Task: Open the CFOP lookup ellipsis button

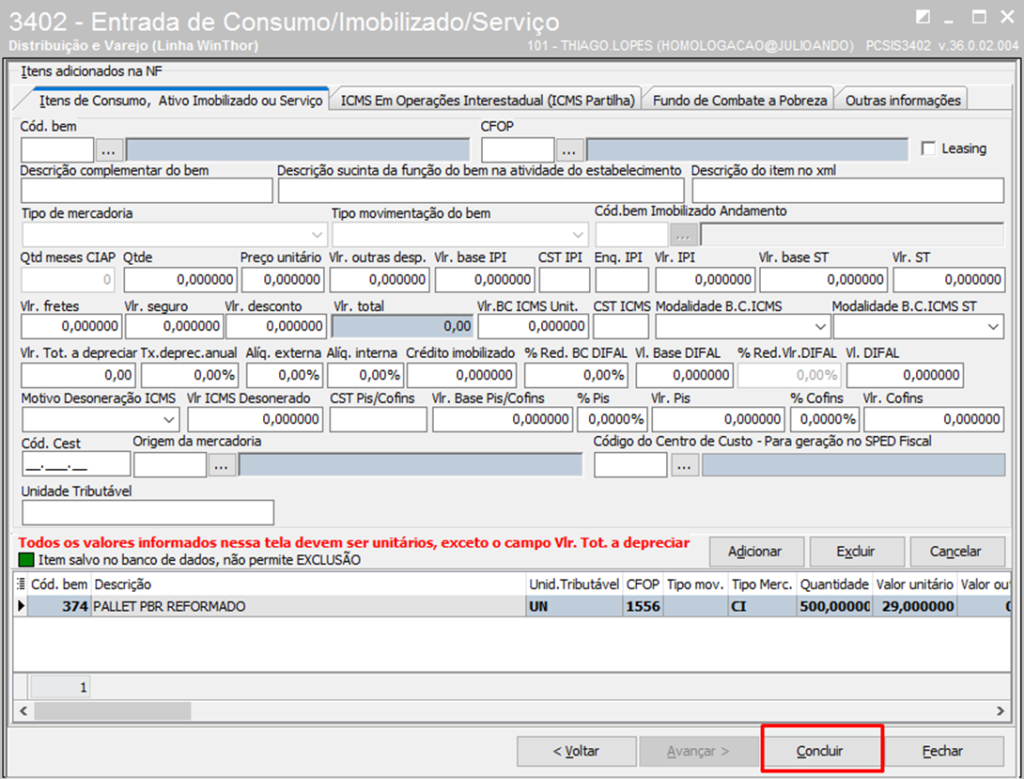Action: click(570, 150)
